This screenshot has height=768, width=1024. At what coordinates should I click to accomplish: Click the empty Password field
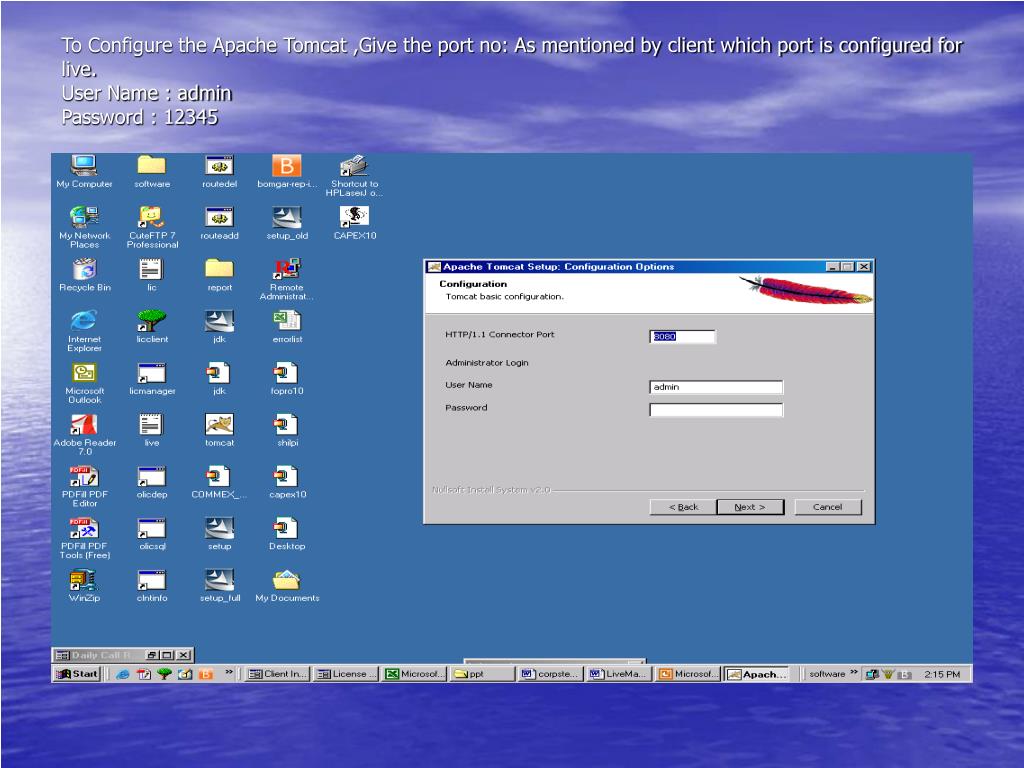tap(716, 409)
